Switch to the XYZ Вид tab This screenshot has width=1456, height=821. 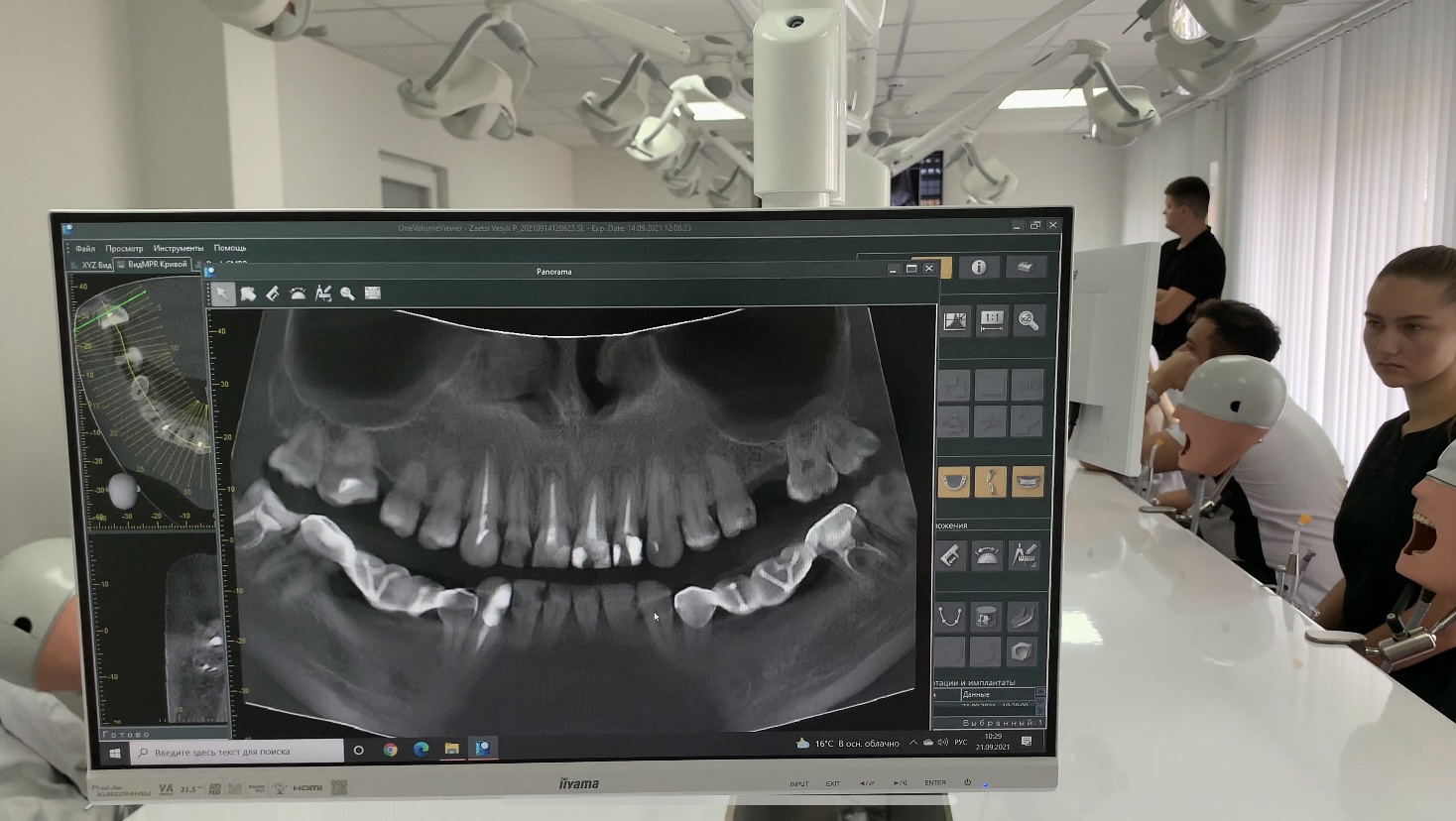pos(93,266)
